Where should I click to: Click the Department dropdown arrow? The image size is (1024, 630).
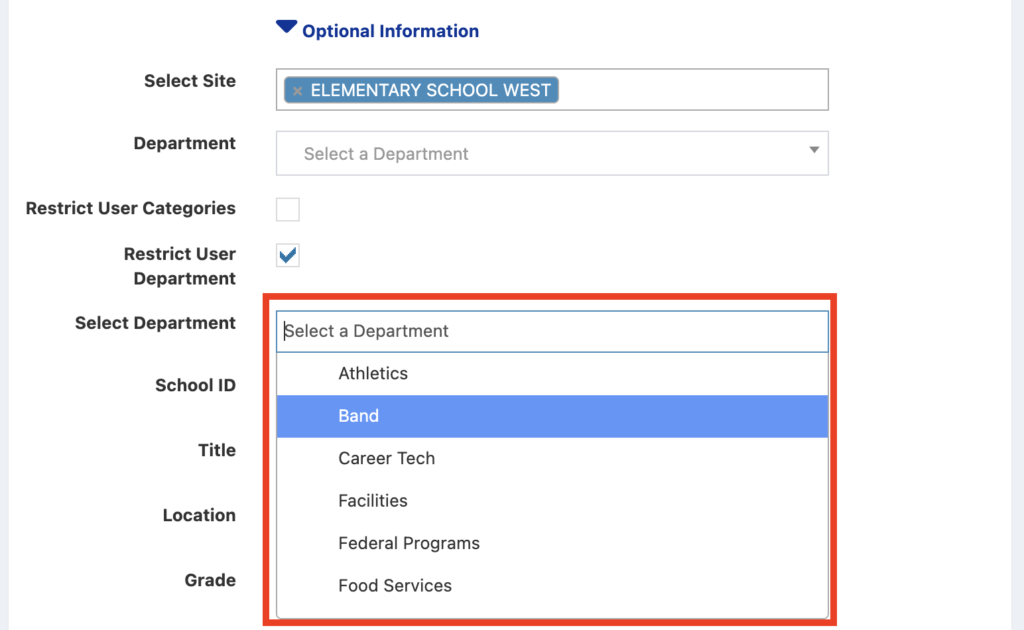click(813, 151)
